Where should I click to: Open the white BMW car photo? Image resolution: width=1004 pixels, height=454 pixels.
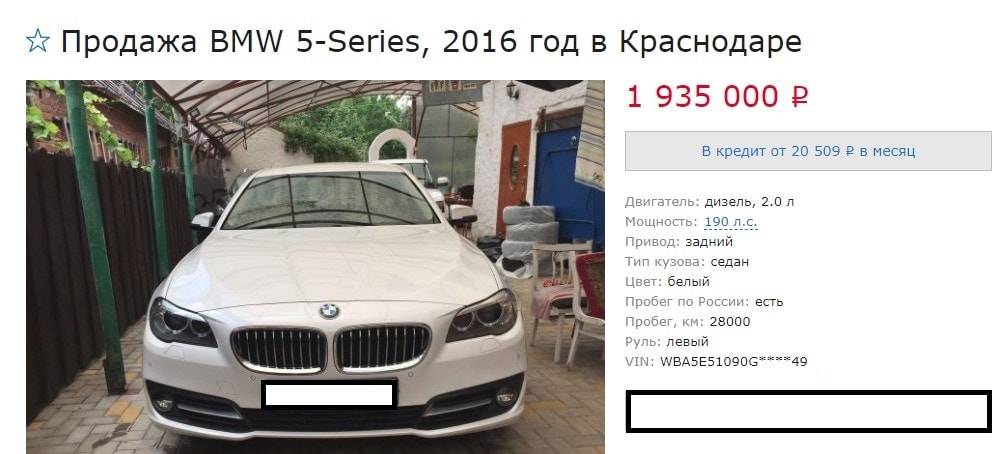pos(315,267)
